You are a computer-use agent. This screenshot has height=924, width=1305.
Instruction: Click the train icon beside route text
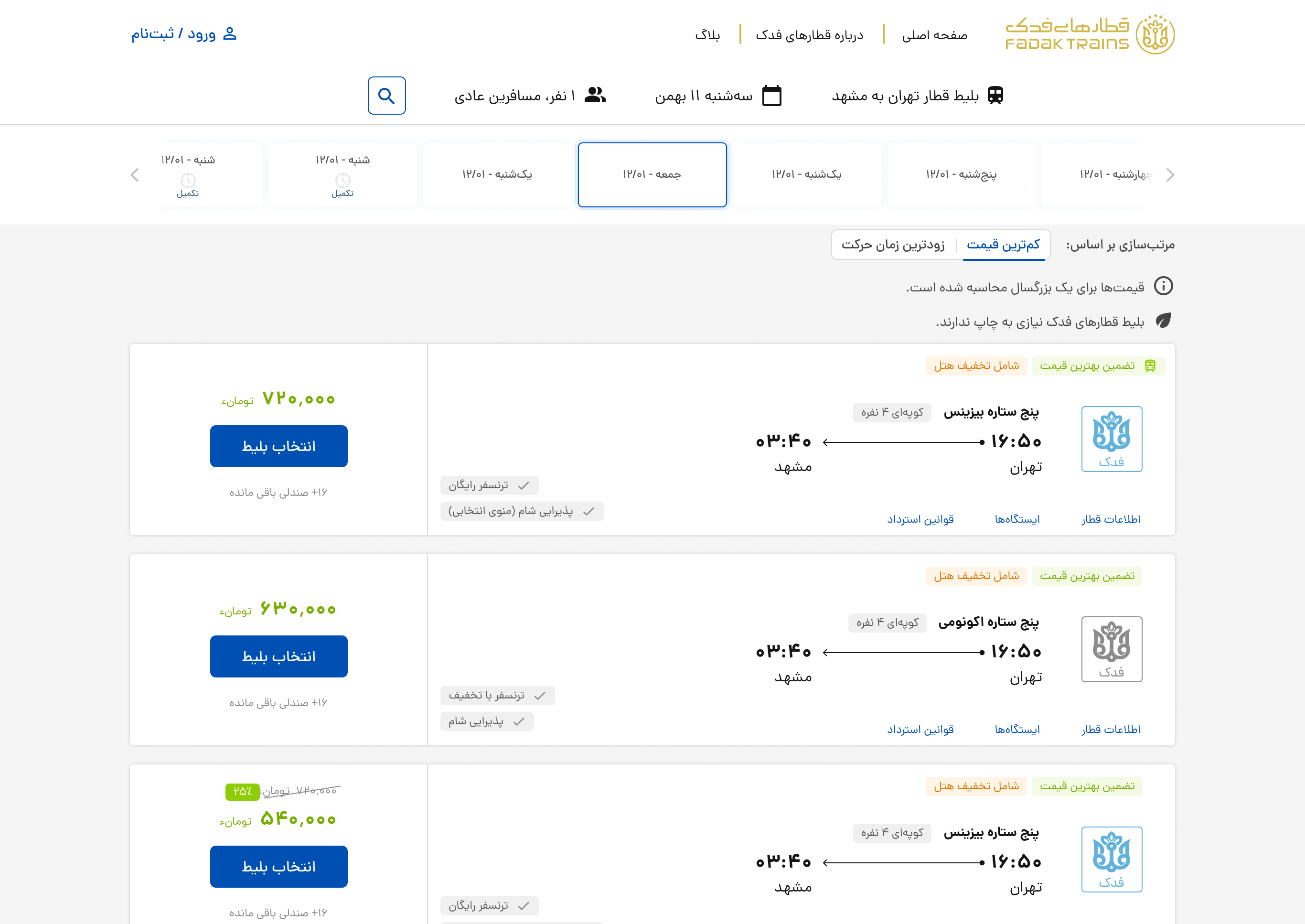[995, 96]
